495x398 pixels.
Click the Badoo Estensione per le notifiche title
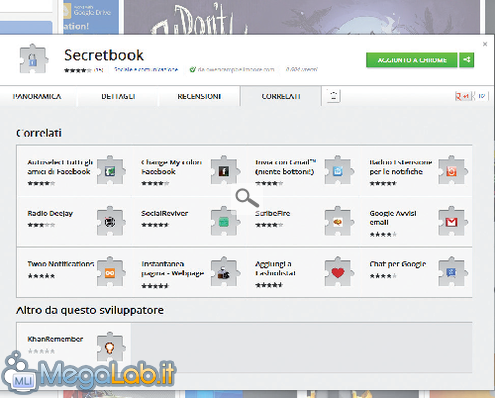tap(401, 167)
